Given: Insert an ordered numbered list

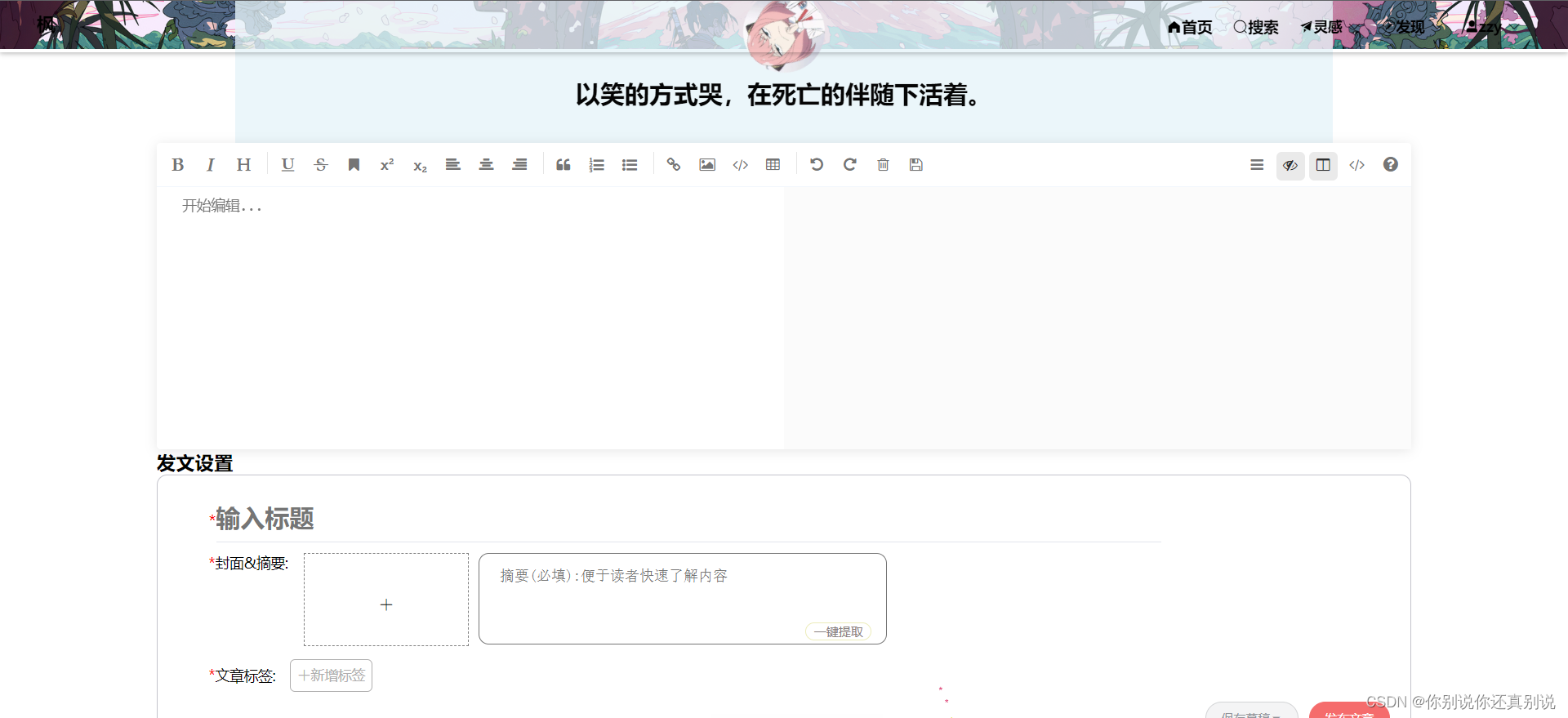Looking at the screenshot, I should 596,165.
